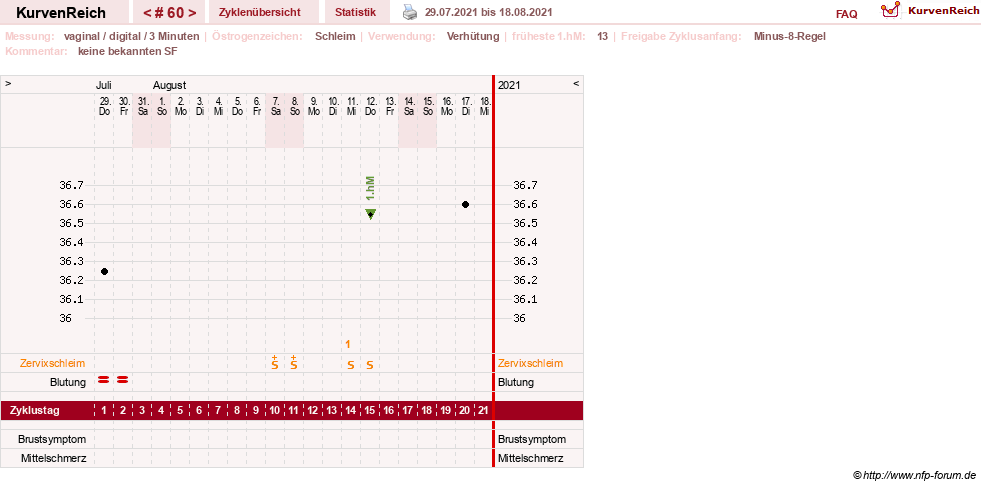This screenshot has height=487, width=981.
Task: Click the S+ mucus symbol on cycle day 11
Action: pyautogui.click(x=293, y=362)
